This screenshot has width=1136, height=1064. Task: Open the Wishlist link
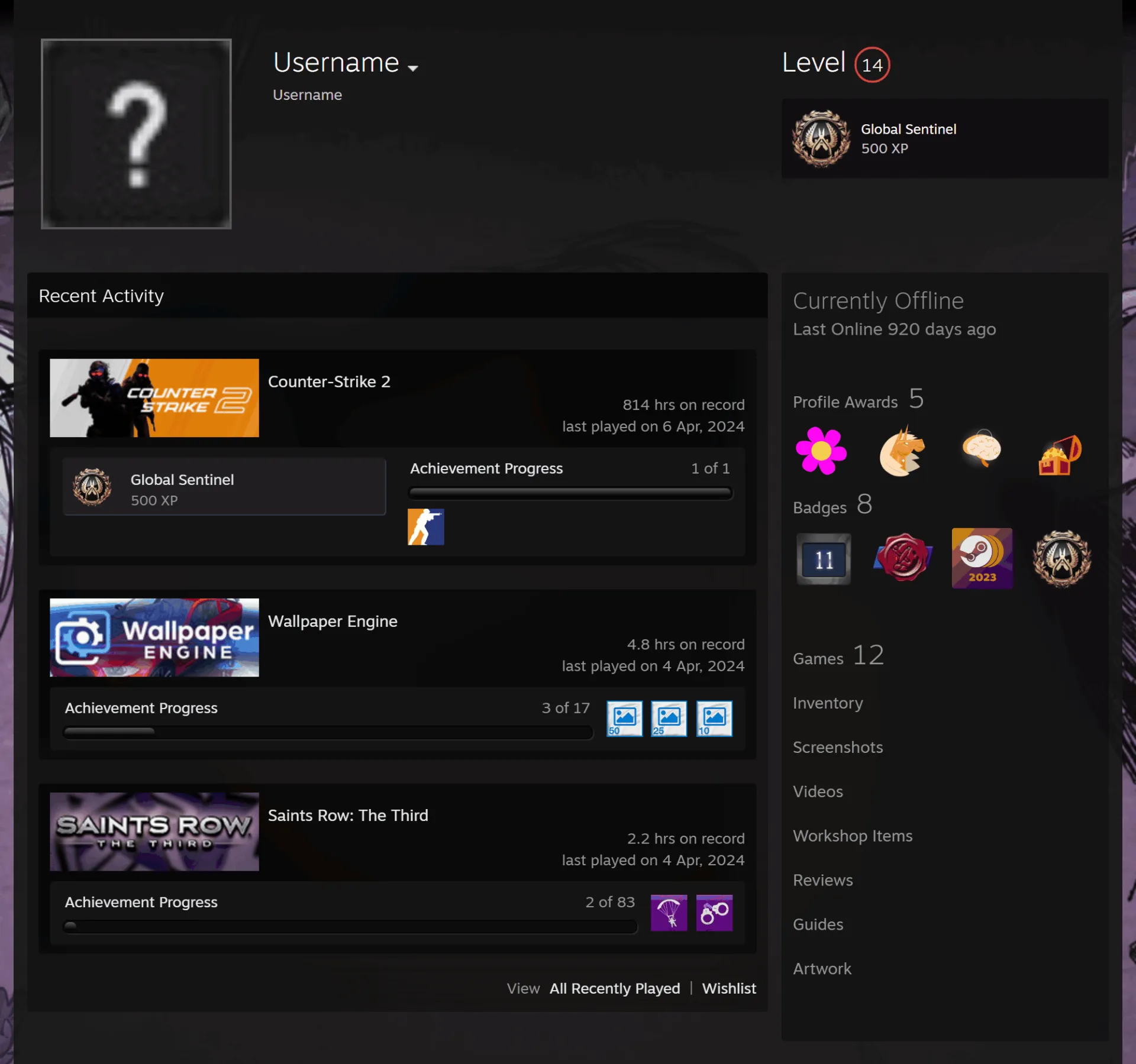[729, 988]
